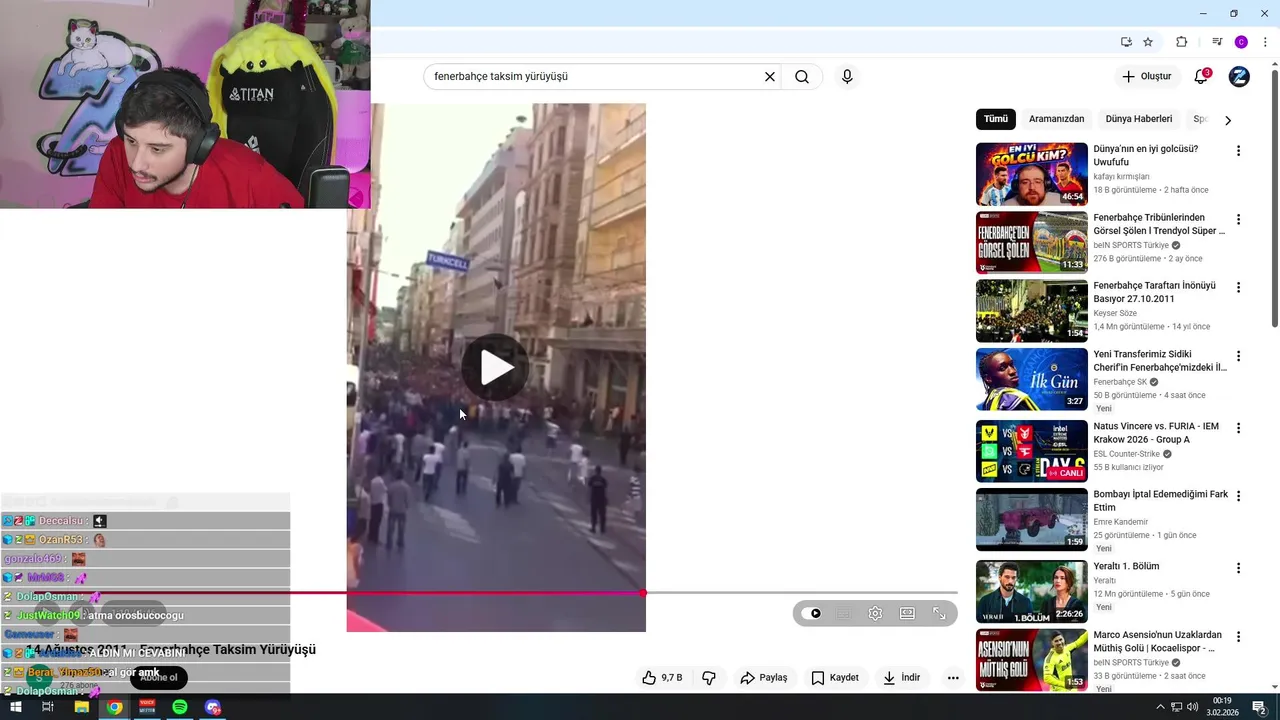The width and height of the screenshot is (1280, 720).
Task: Open options for Fenerbahçe Tribünlerinden Görsel Şölen video
Action: [x=1238, y=219]
